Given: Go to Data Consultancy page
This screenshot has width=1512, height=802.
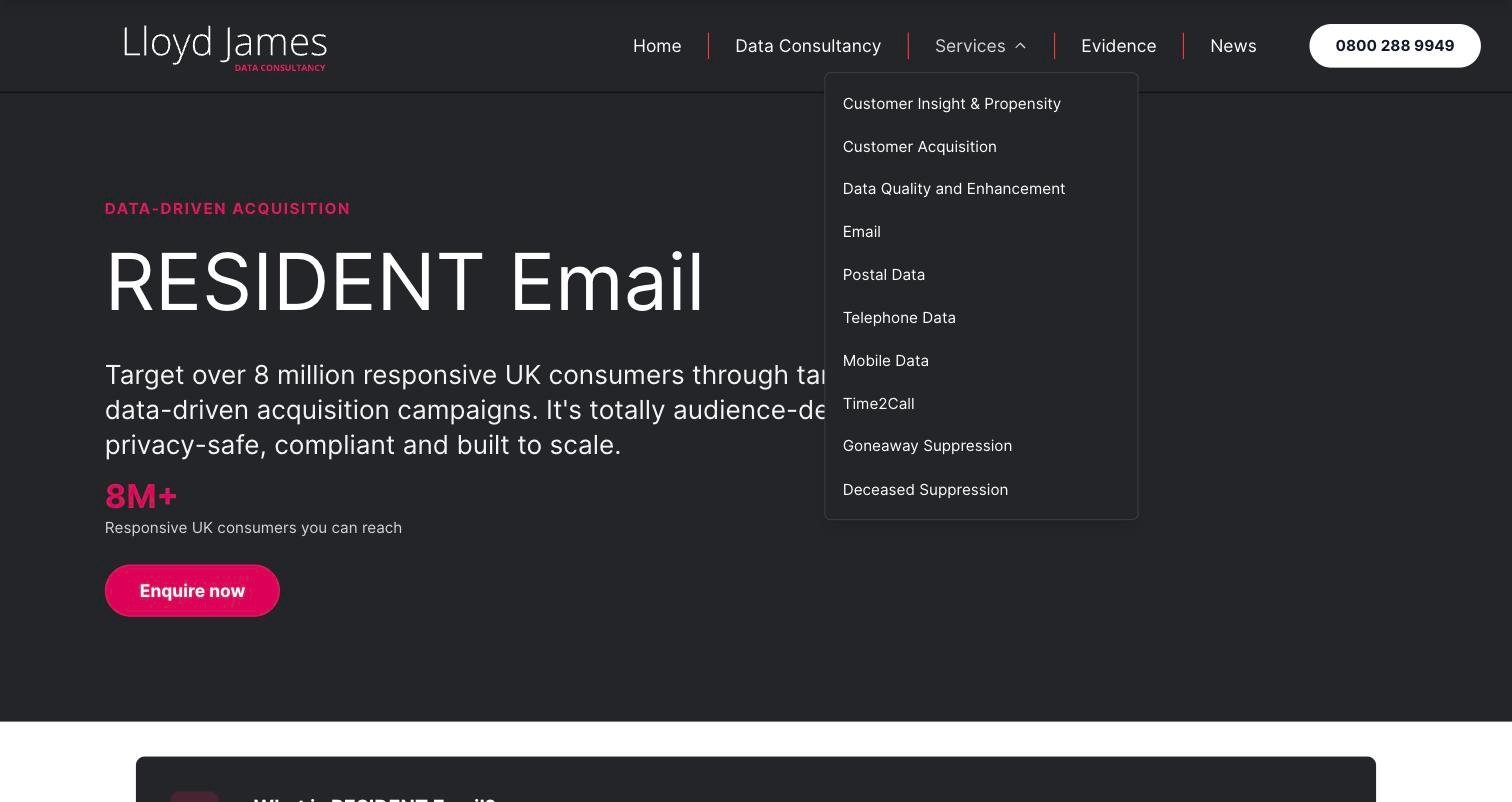Looking at the screenshot, I should (x=808, y=46).
